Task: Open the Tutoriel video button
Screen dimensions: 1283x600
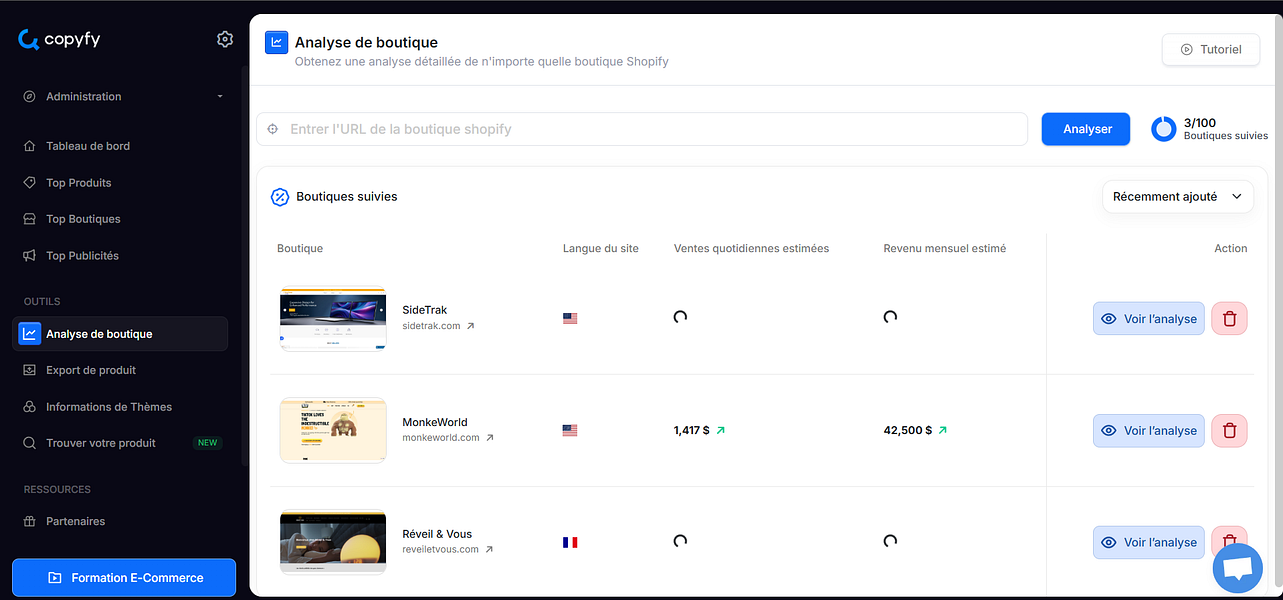Action: click(1210, 49)
